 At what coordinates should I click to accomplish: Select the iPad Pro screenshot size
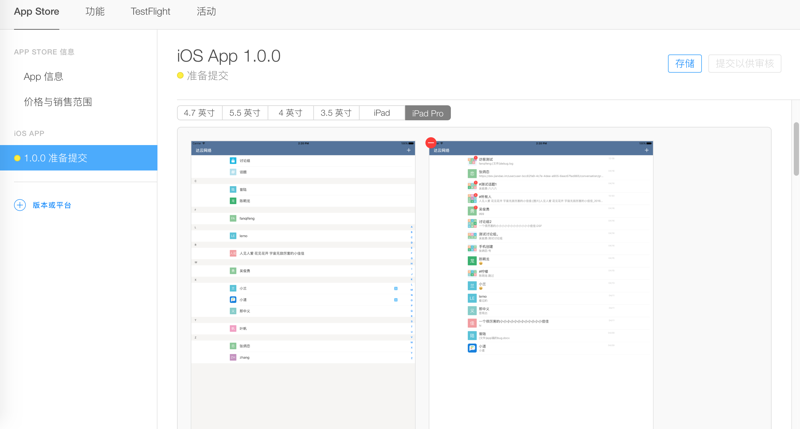[x=428, y=113]
